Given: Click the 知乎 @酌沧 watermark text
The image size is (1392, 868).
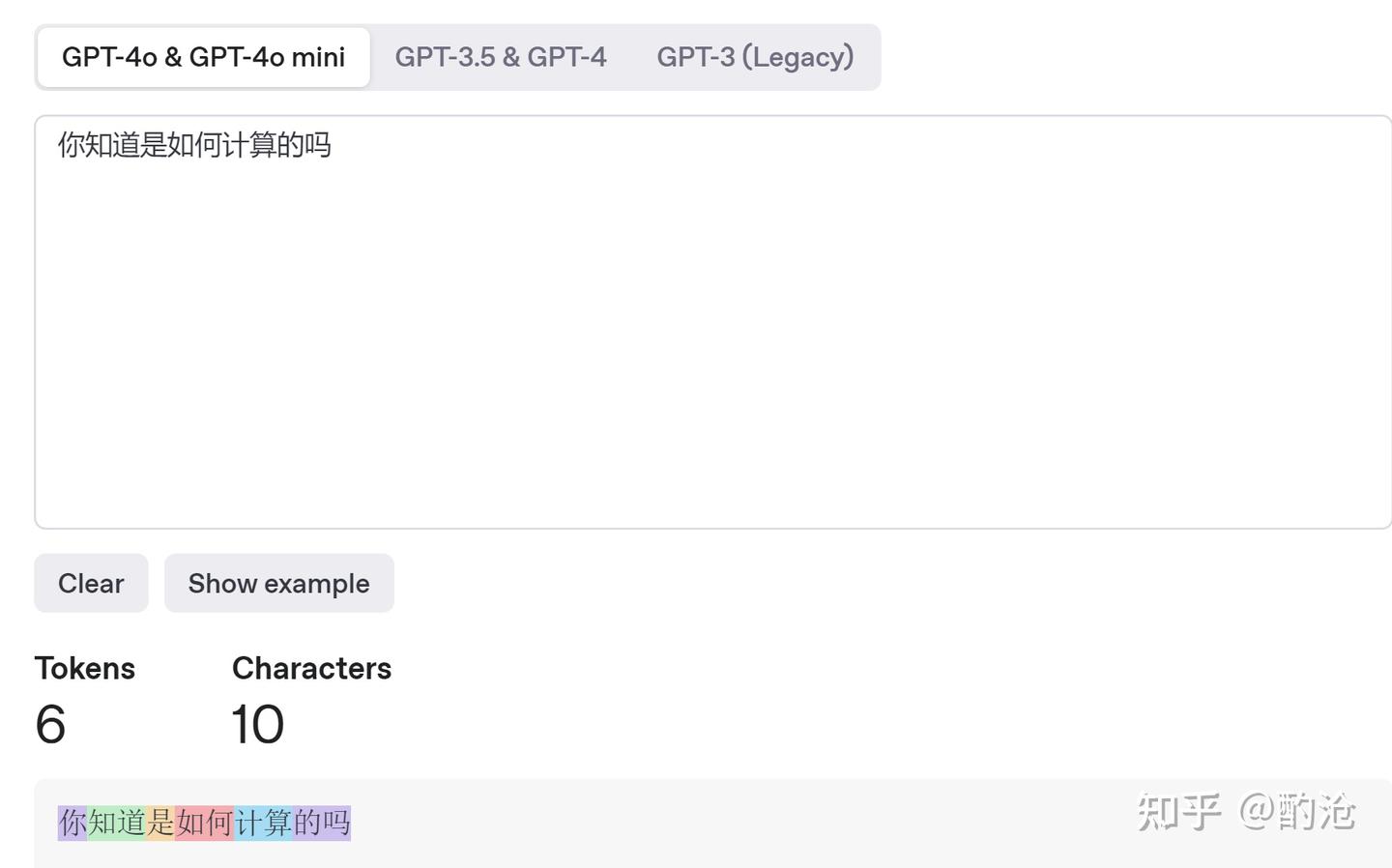Looking at the screenshot, I should coord(1249,814).
